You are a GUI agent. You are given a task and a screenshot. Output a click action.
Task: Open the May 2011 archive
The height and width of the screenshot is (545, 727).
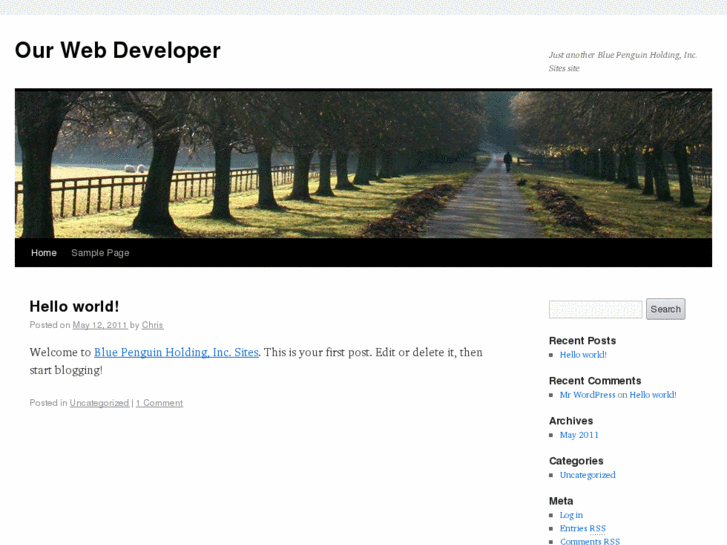click(x=579, y=435)
